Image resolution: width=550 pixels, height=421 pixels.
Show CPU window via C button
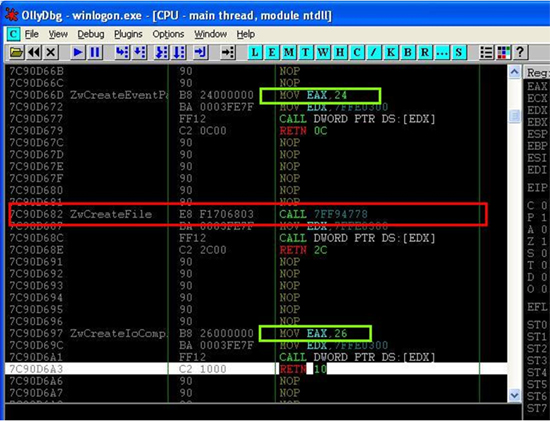coord(357,53)
